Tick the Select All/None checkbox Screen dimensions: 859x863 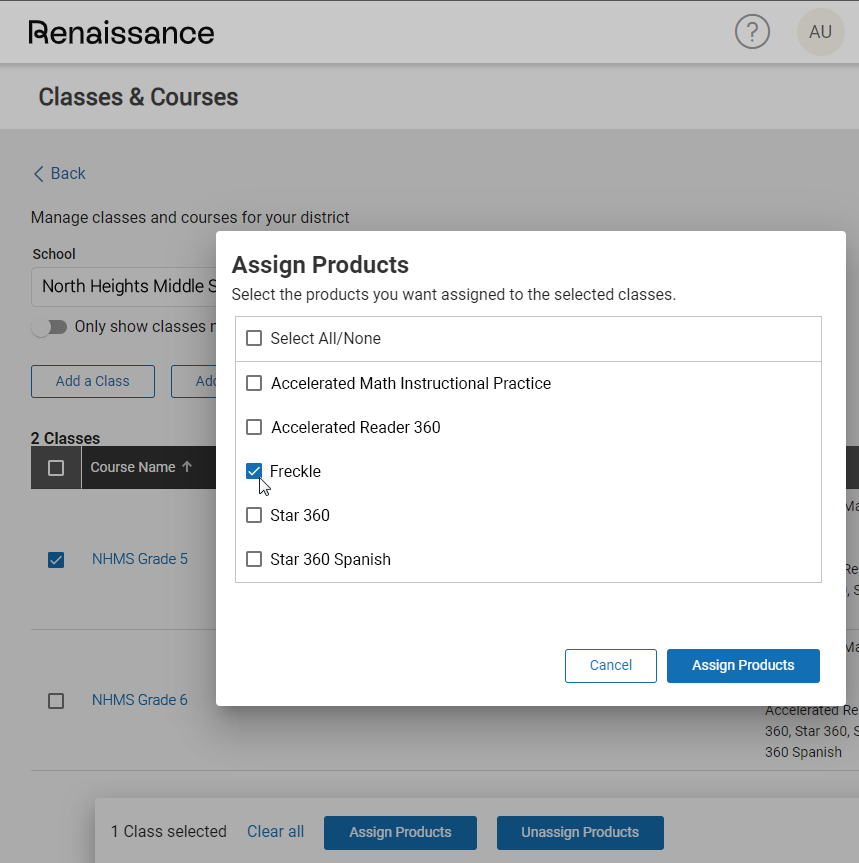point(254,338)
